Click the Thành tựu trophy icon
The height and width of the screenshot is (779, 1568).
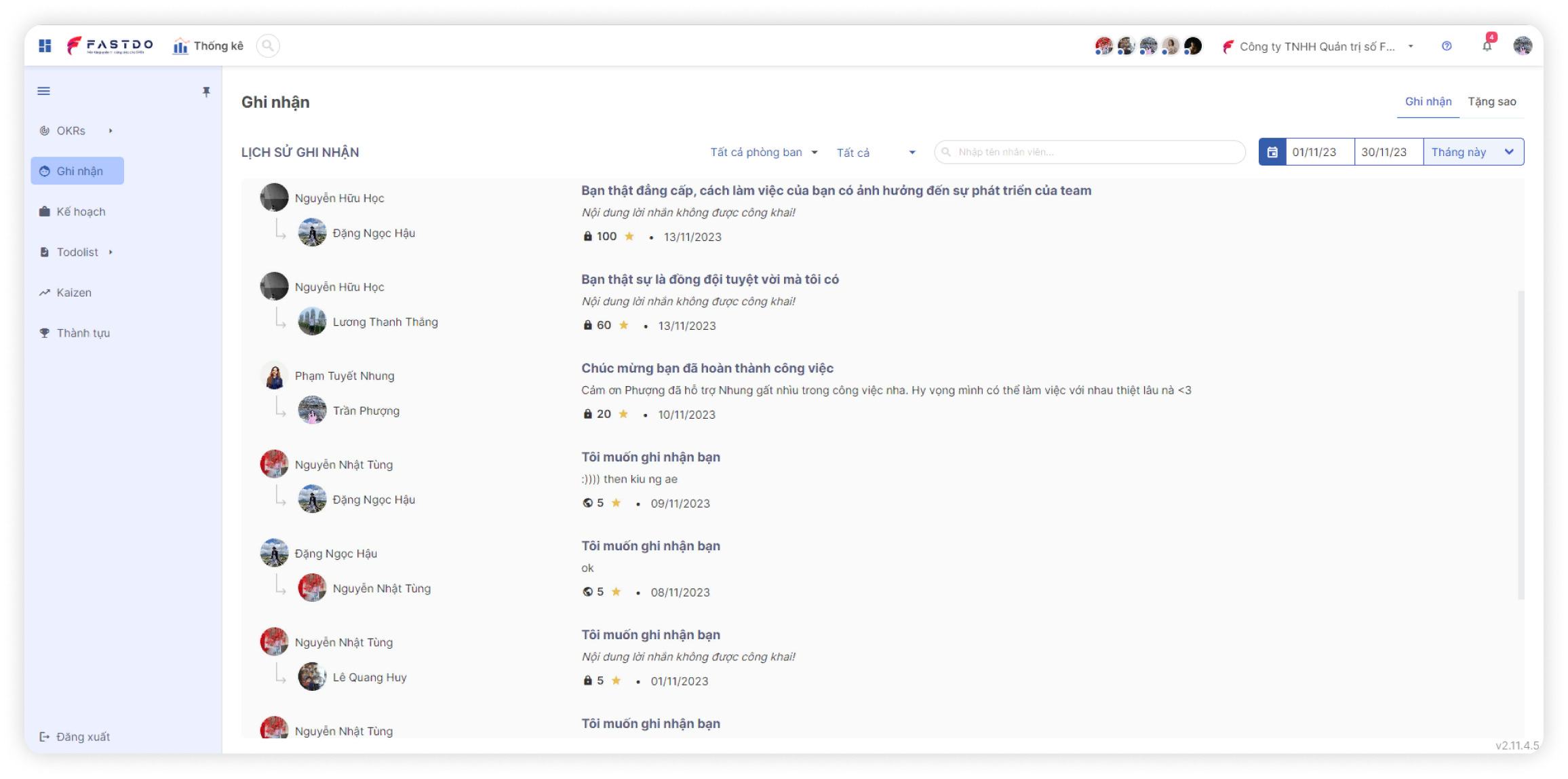click(x=45, y=332)
